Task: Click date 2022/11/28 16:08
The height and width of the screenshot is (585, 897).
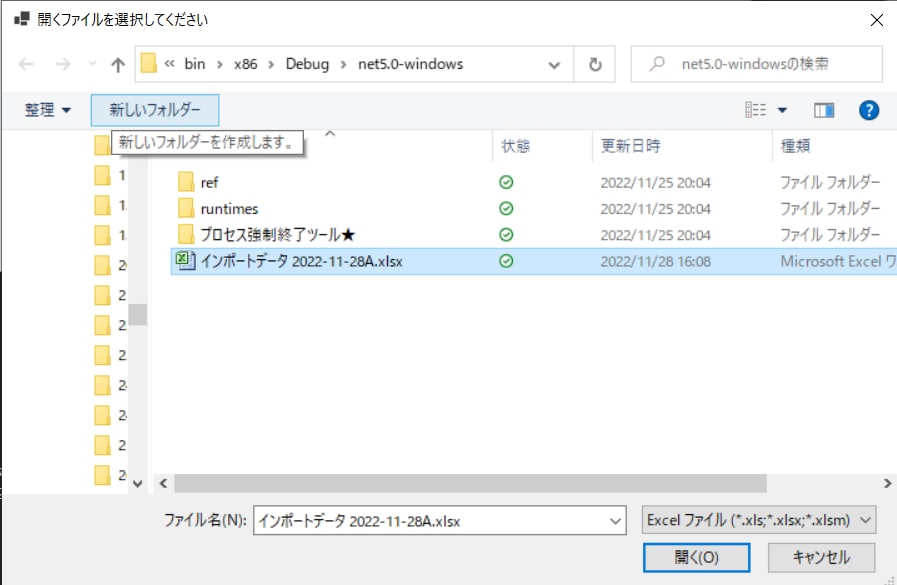Action: [656, 262]
